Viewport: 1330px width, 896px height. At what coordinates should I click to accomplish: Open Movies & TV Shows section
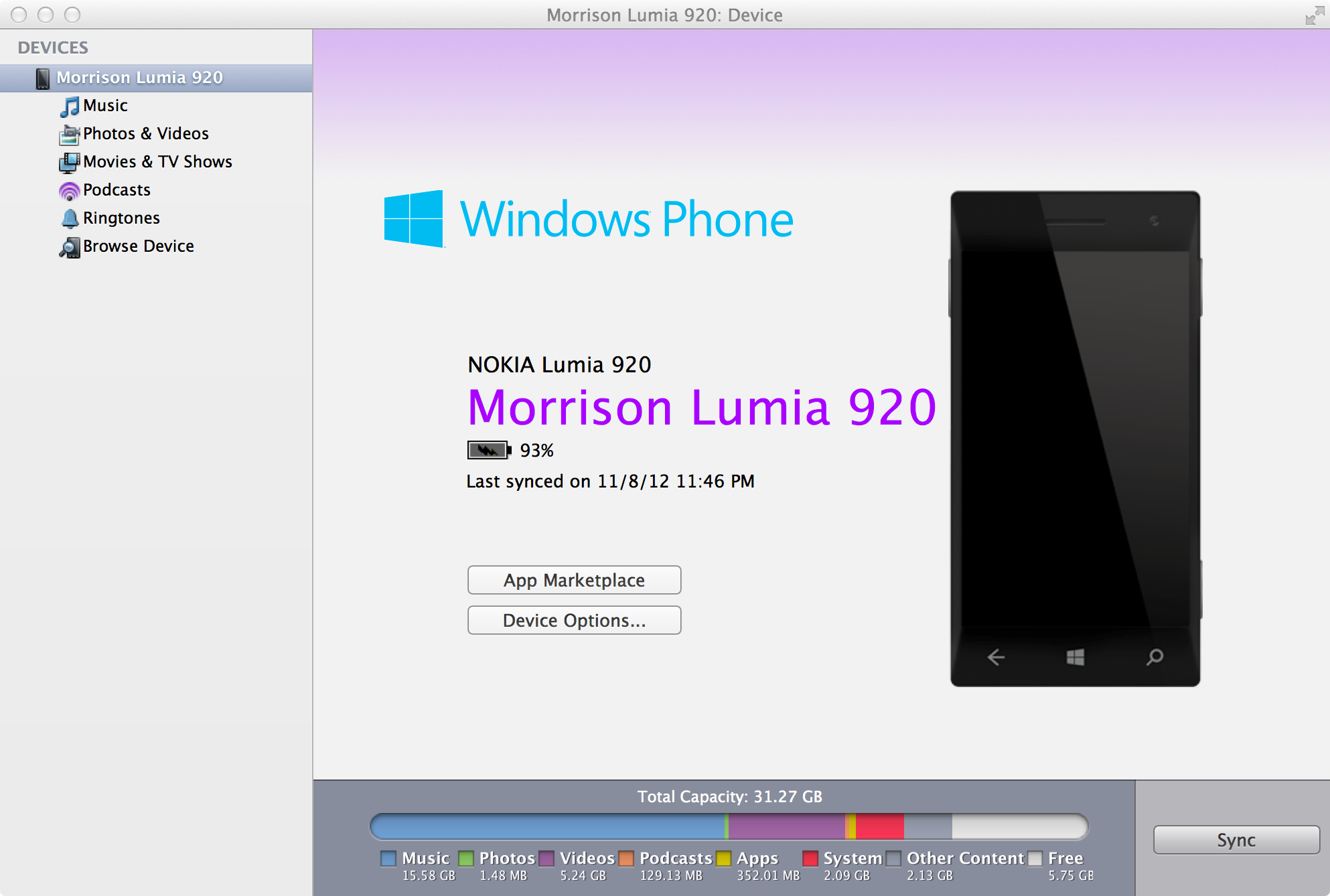point(157,162)
